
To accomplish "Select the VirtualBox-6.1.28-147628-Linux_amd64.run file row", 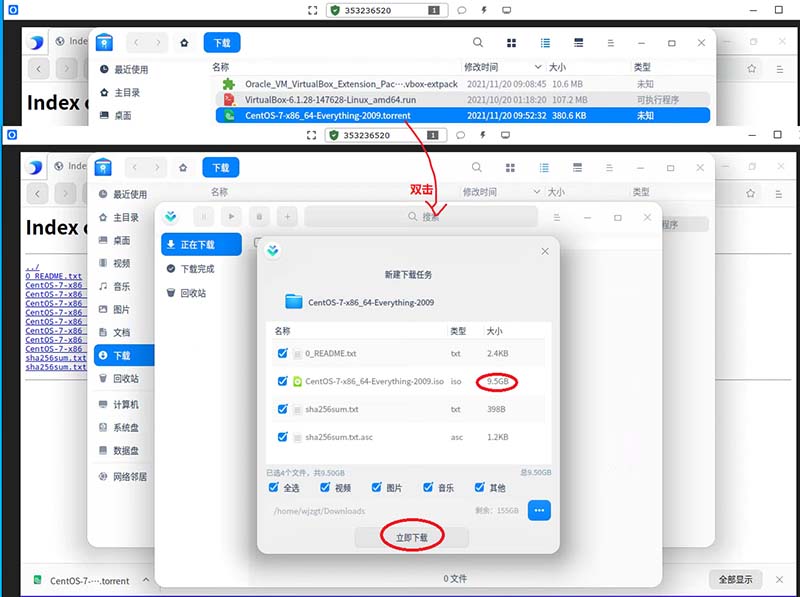I will 462,100.
